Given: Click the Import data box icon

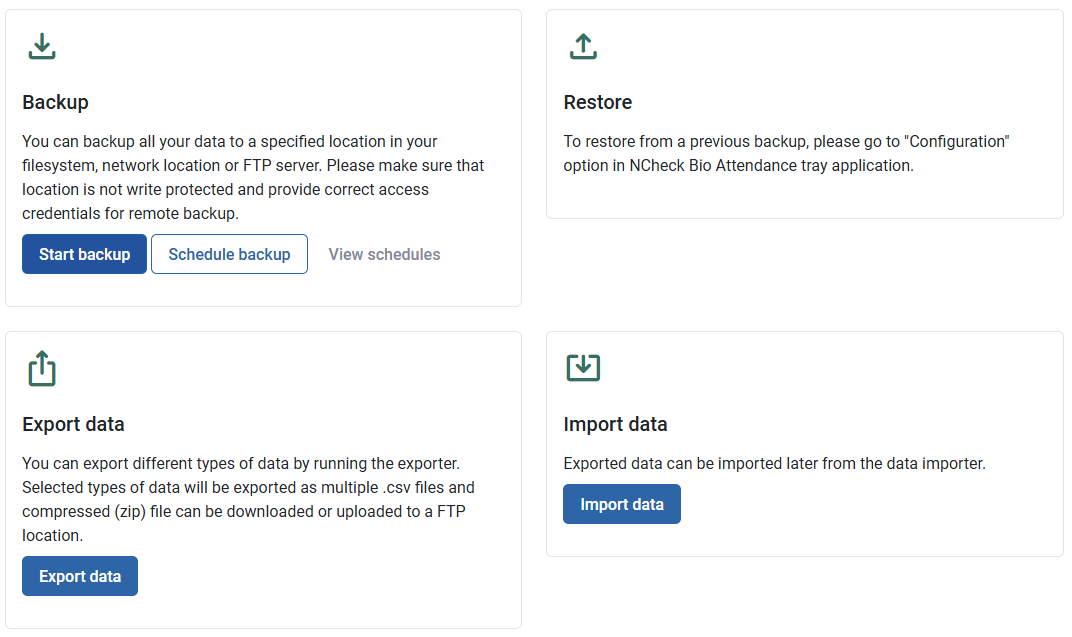Looking at the screenshot, I should coord(583,368).
